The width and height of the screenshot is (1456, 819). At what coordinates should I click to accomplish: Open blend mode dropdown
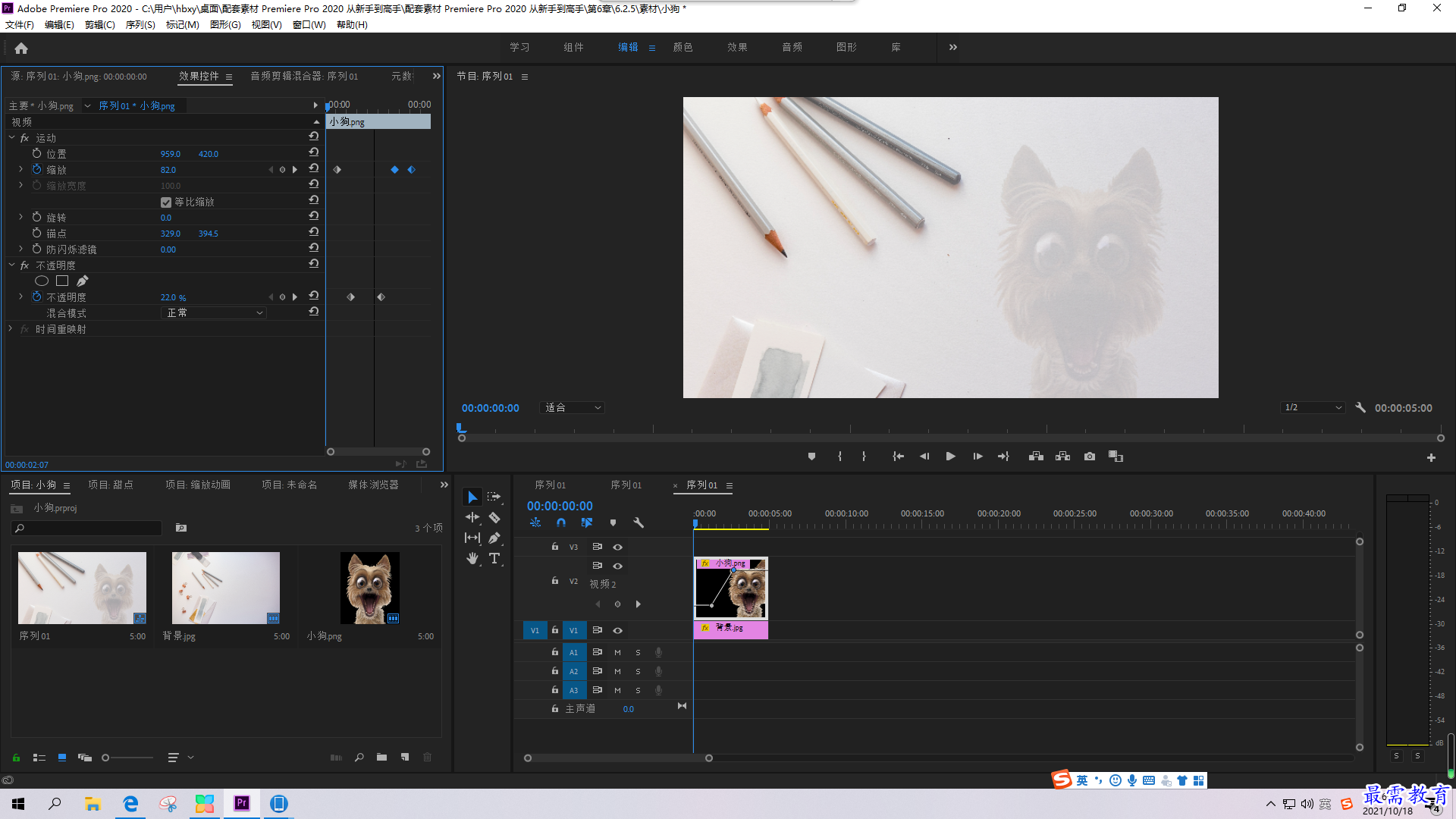pyautogui.click(x=215, y=312)
